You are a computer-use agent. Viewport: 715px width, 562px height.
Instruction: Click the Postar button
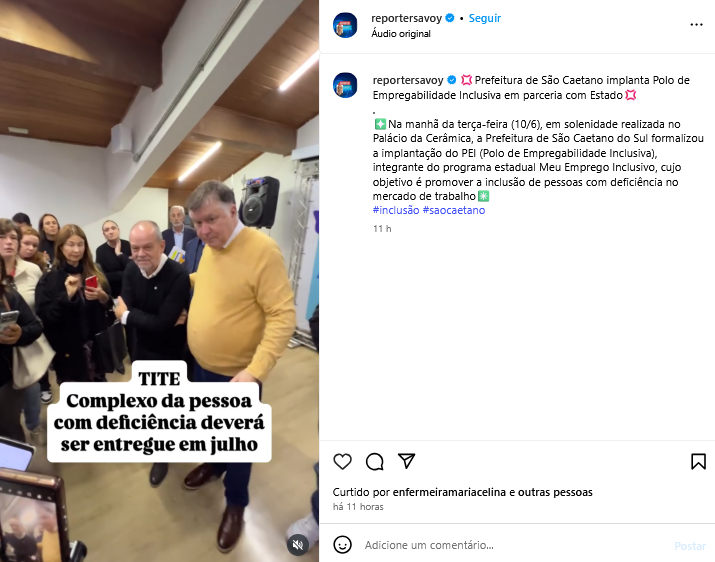[690, 546]
